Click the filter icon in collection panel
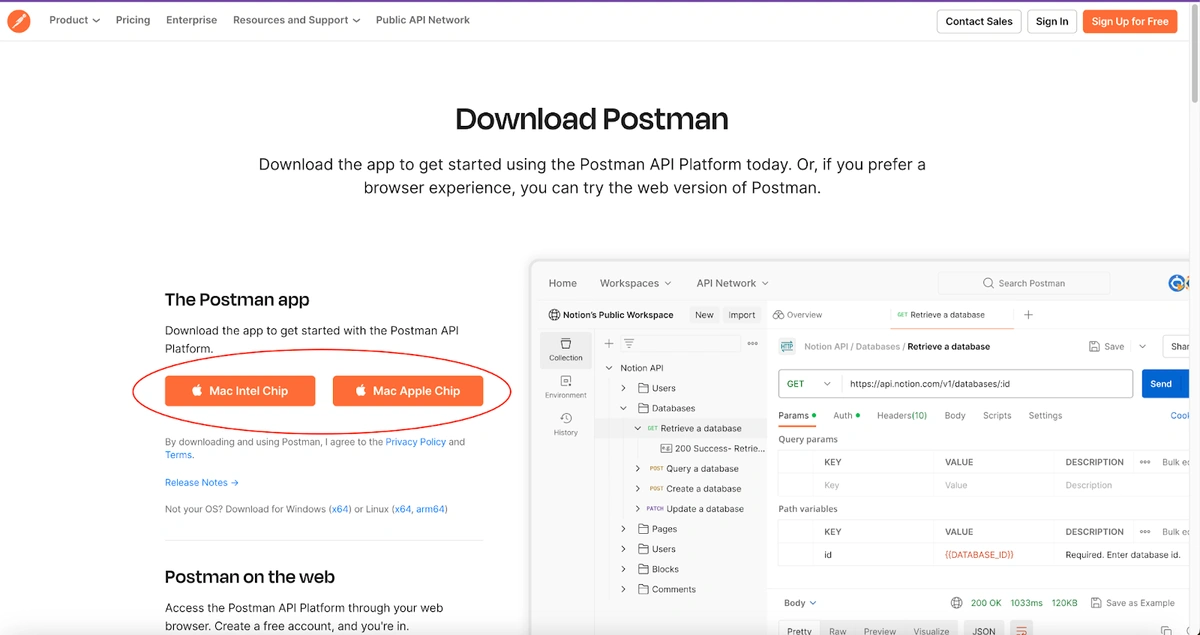 [x=629, y=343]
